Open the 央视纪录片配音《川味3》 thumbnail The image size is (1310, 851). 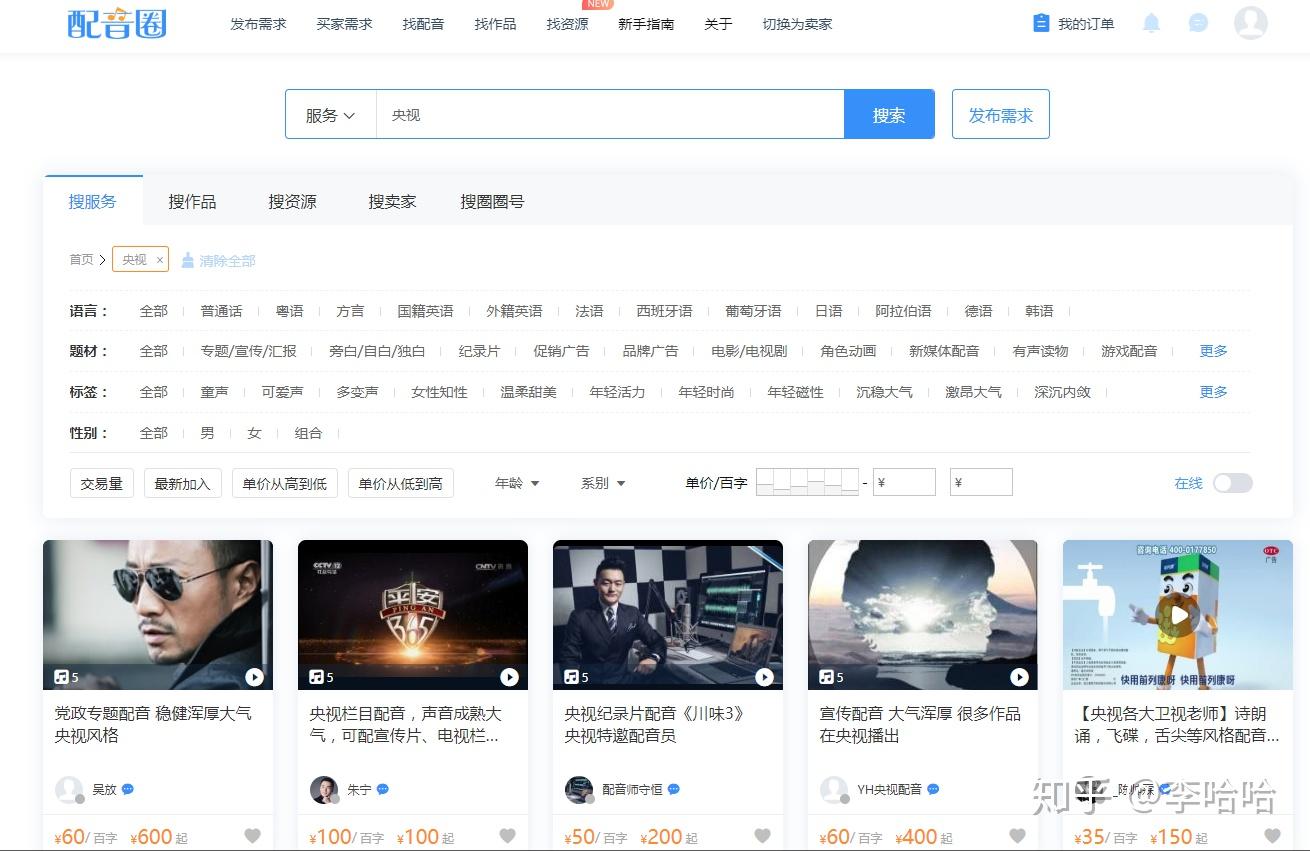(668, 615)
